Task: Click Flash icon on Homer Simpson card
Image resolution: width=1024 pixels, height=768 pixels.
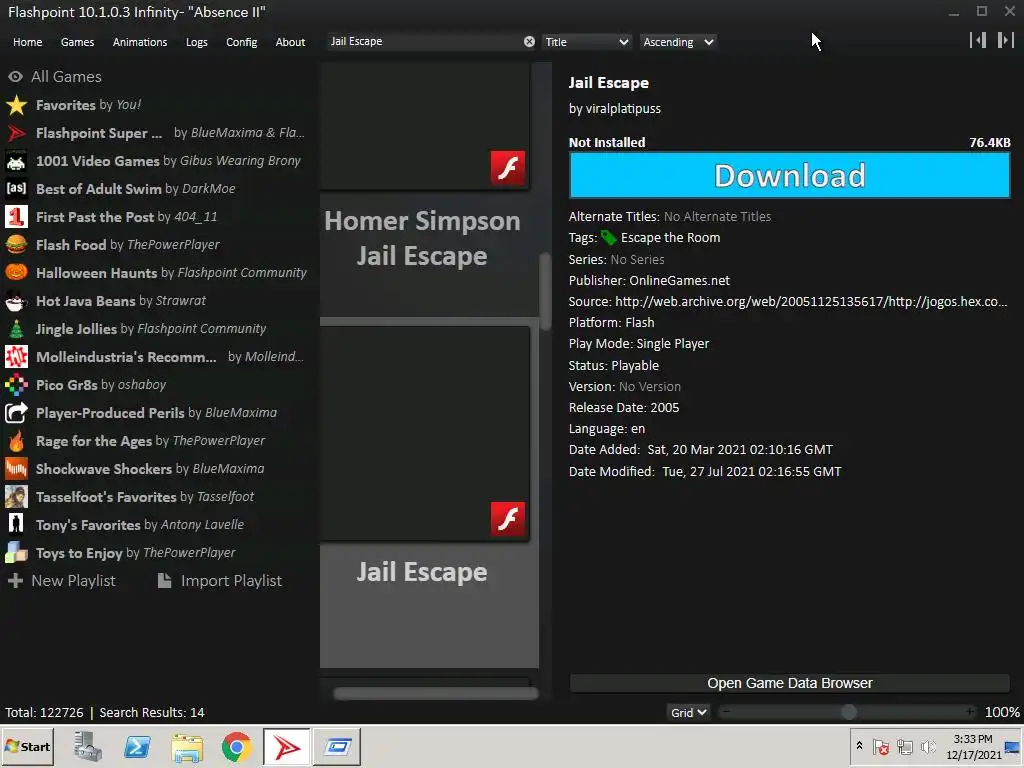Action: click(508, 168)
